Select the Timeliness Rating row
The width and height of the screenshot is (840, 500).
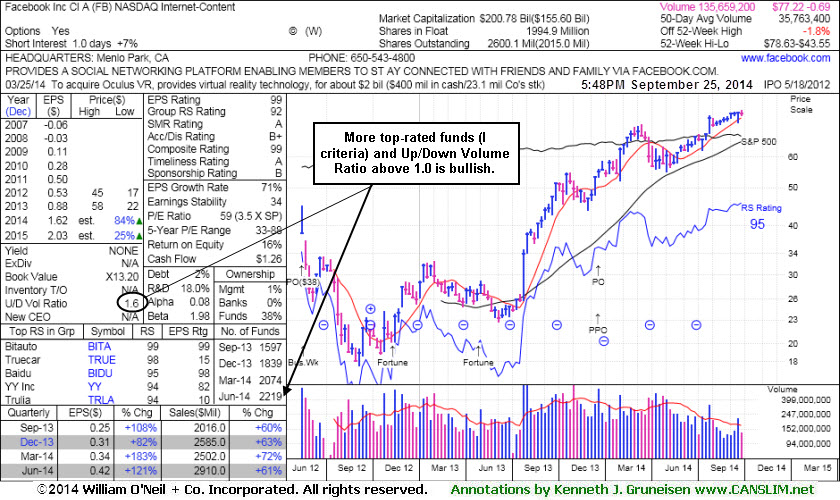point(215,161)
